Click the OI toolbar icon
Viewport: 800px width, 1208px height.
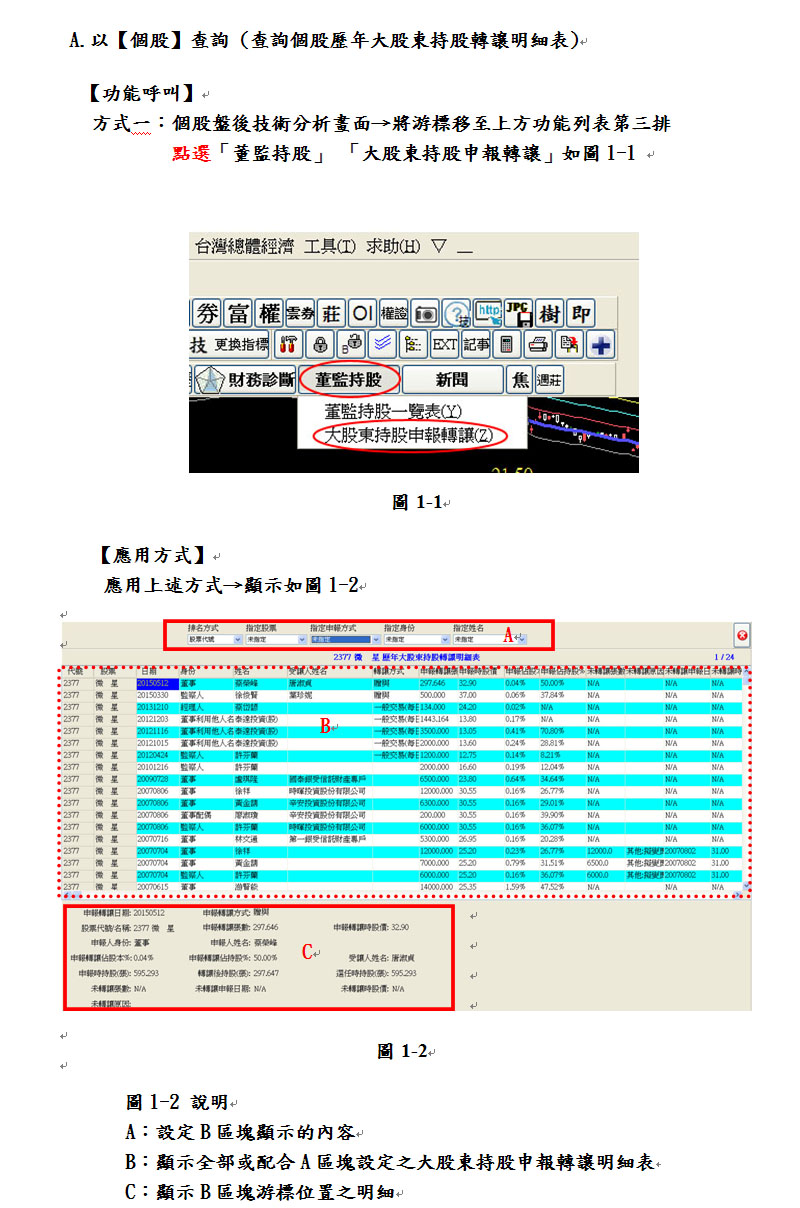pos(363,313)
